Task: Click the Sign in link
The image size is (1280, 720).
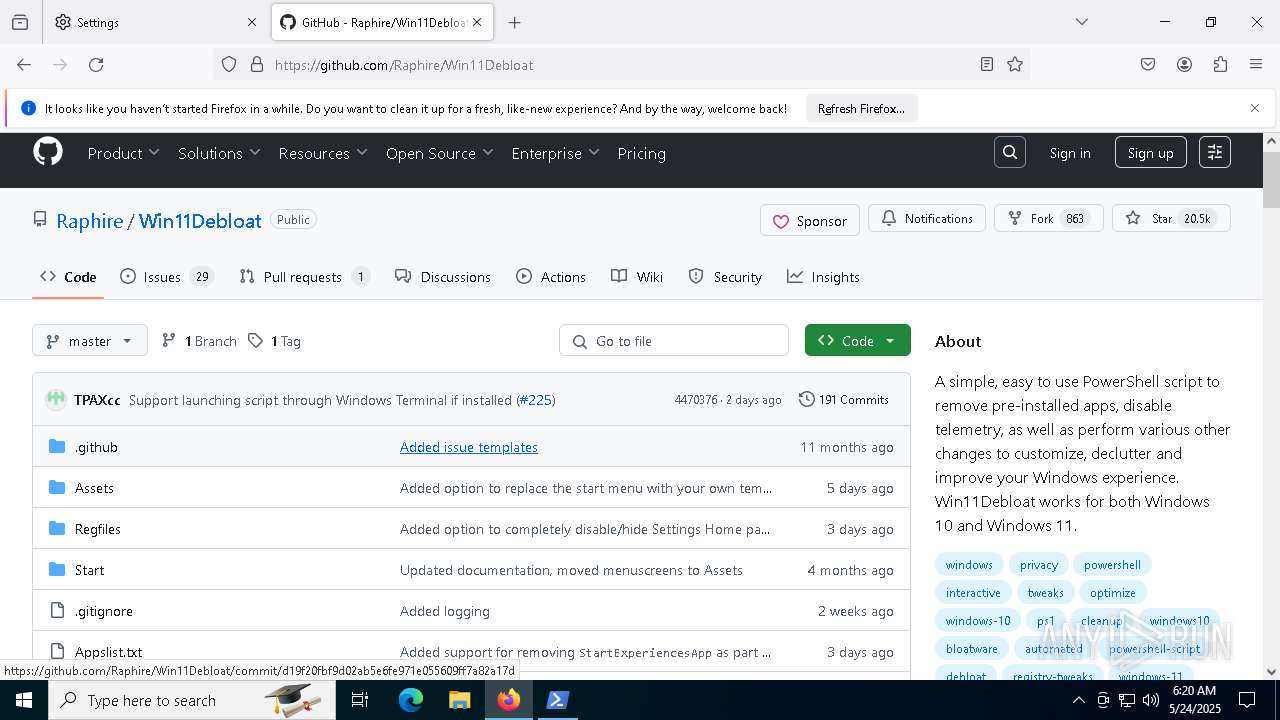Action: (x=1070, y=153)
